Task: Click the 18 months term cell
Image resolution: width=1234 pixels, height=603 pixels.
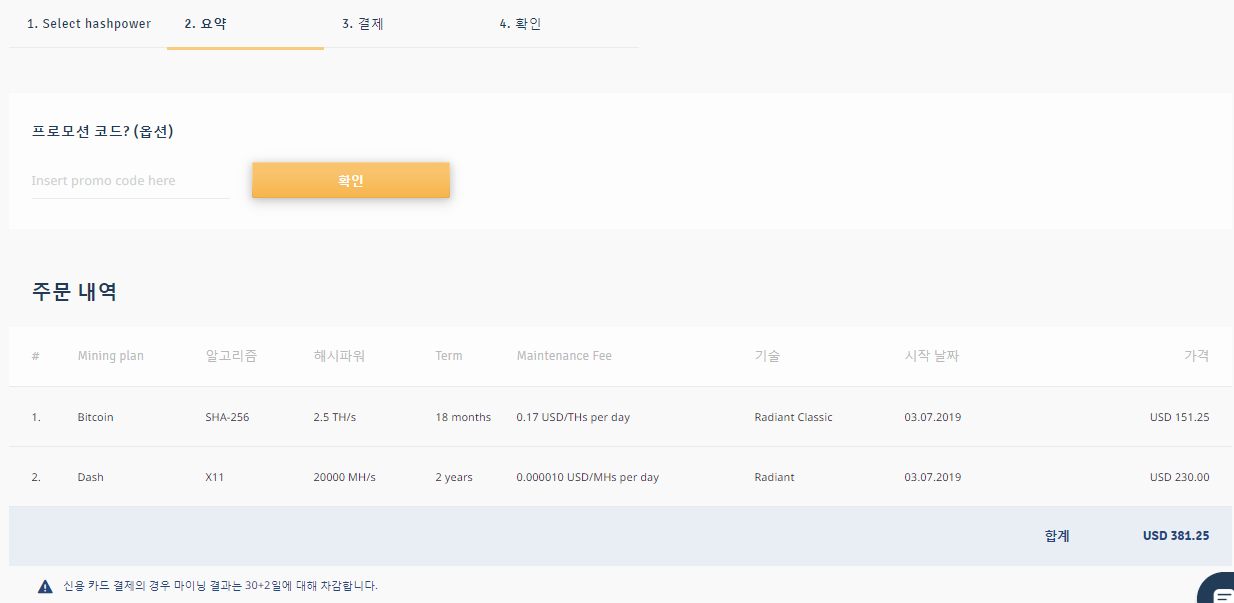Action: (x=463, y=417)
